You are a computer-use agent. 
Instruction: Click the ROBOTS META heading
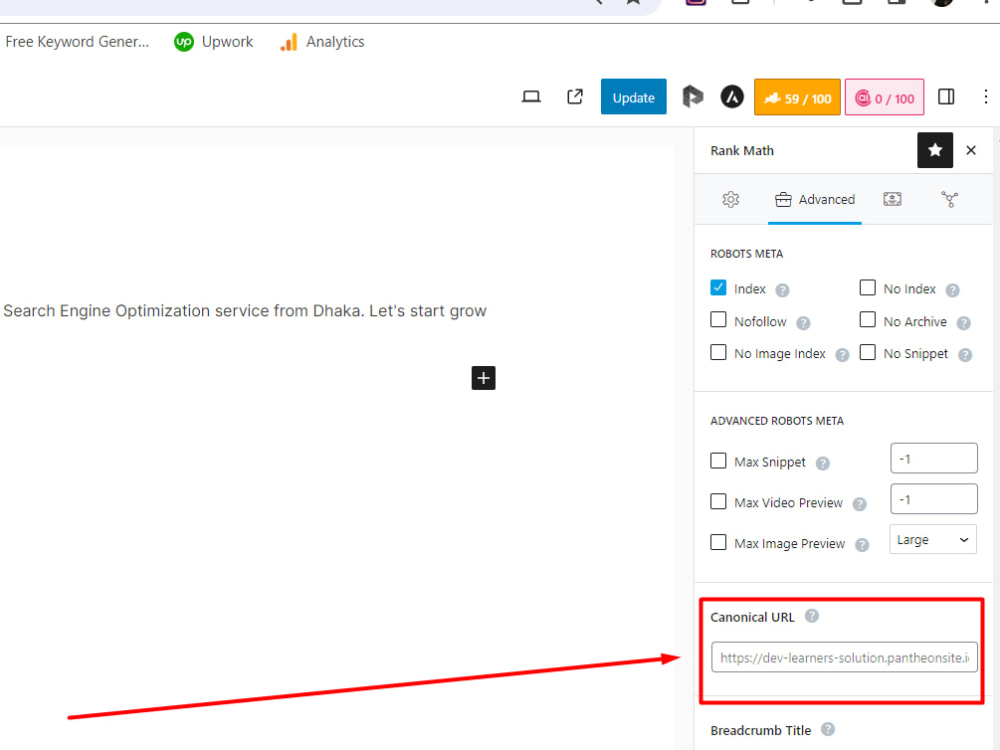pos(746,254)
